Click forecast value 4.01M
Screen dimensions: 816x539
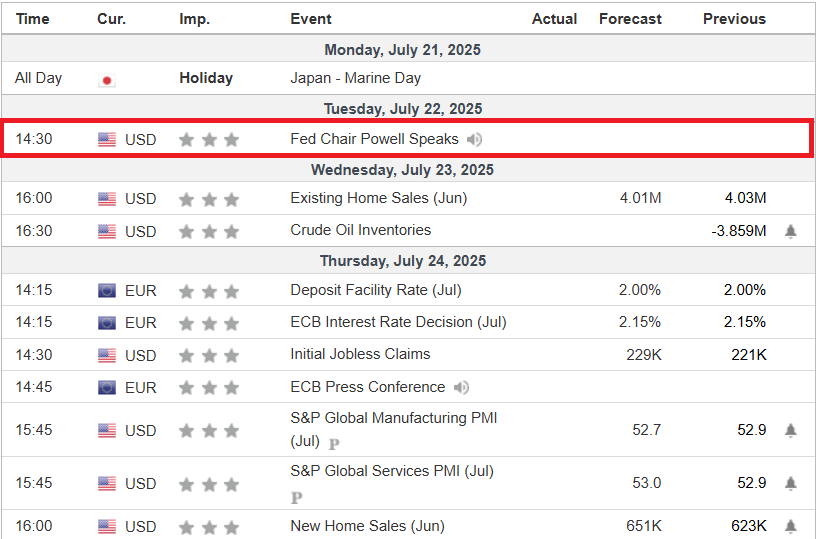[641, 198]
